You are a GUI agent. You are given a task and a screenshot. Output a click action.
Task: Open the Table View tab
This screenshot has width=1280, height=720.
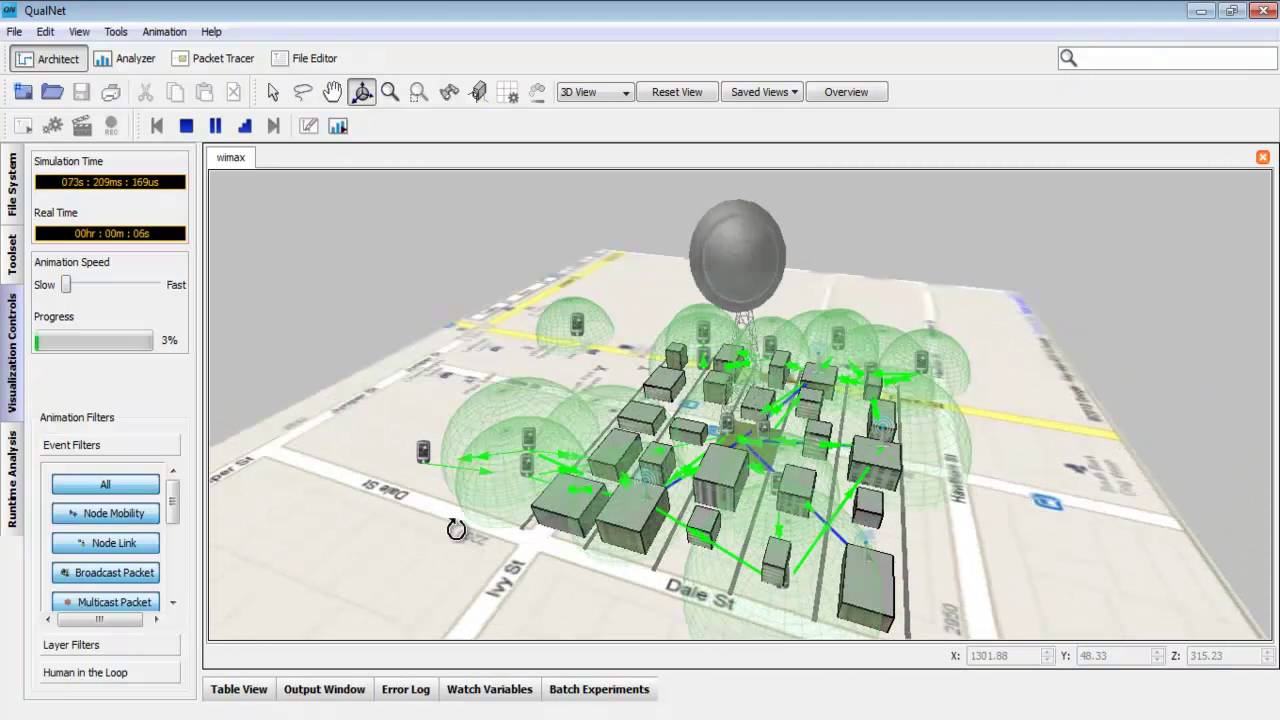(x=239, y=689)
